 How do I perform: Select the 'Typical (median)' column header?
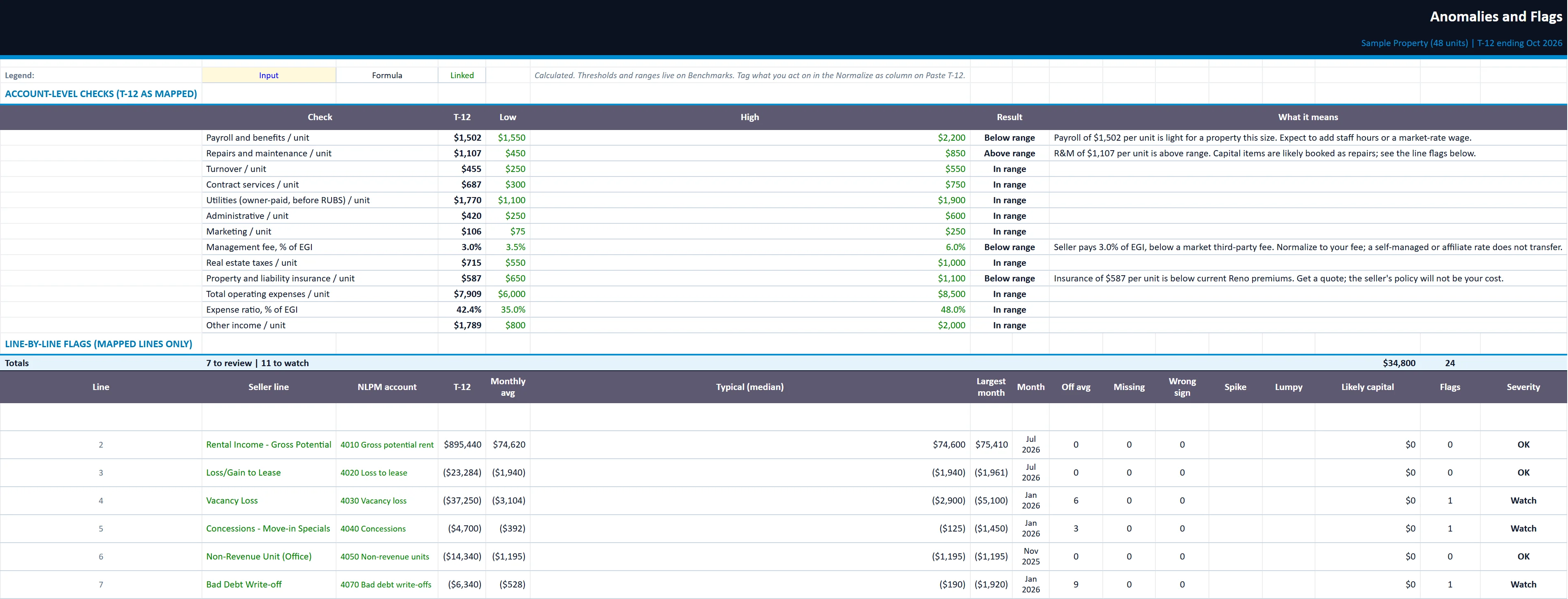click(x=750, y=387)
